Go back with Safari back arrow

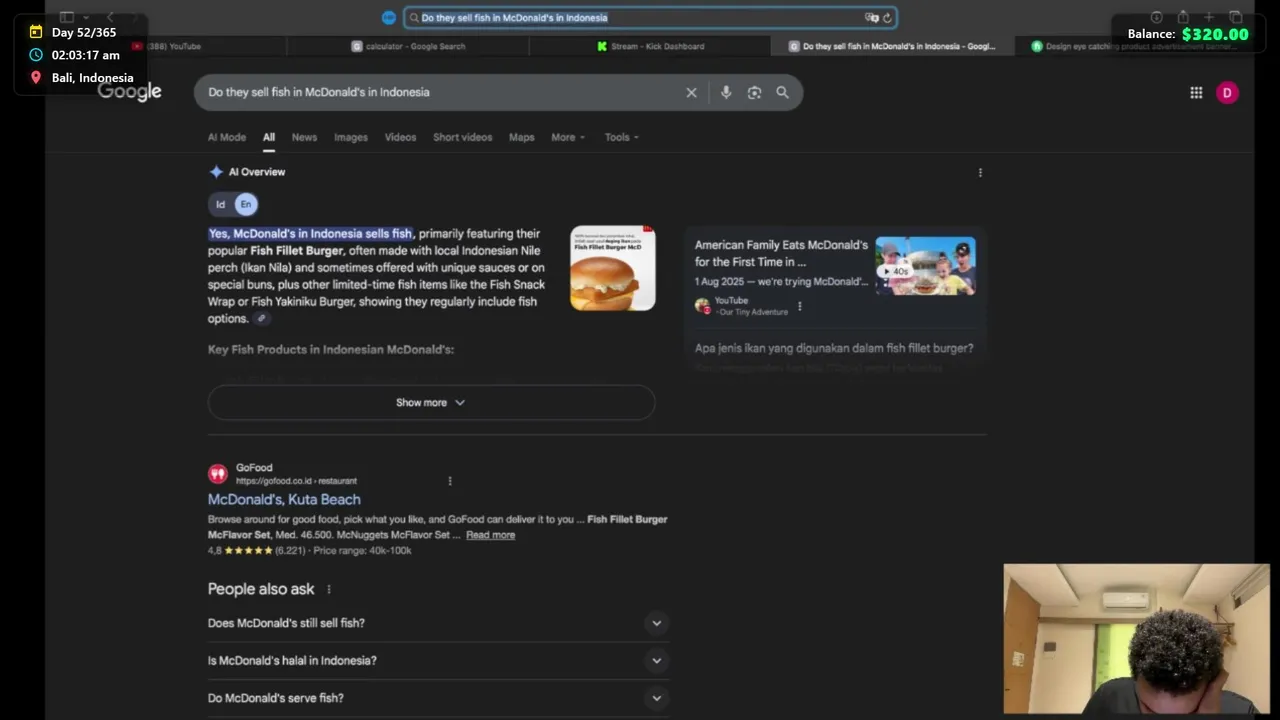pyautogui.click(x=110, y=17)
